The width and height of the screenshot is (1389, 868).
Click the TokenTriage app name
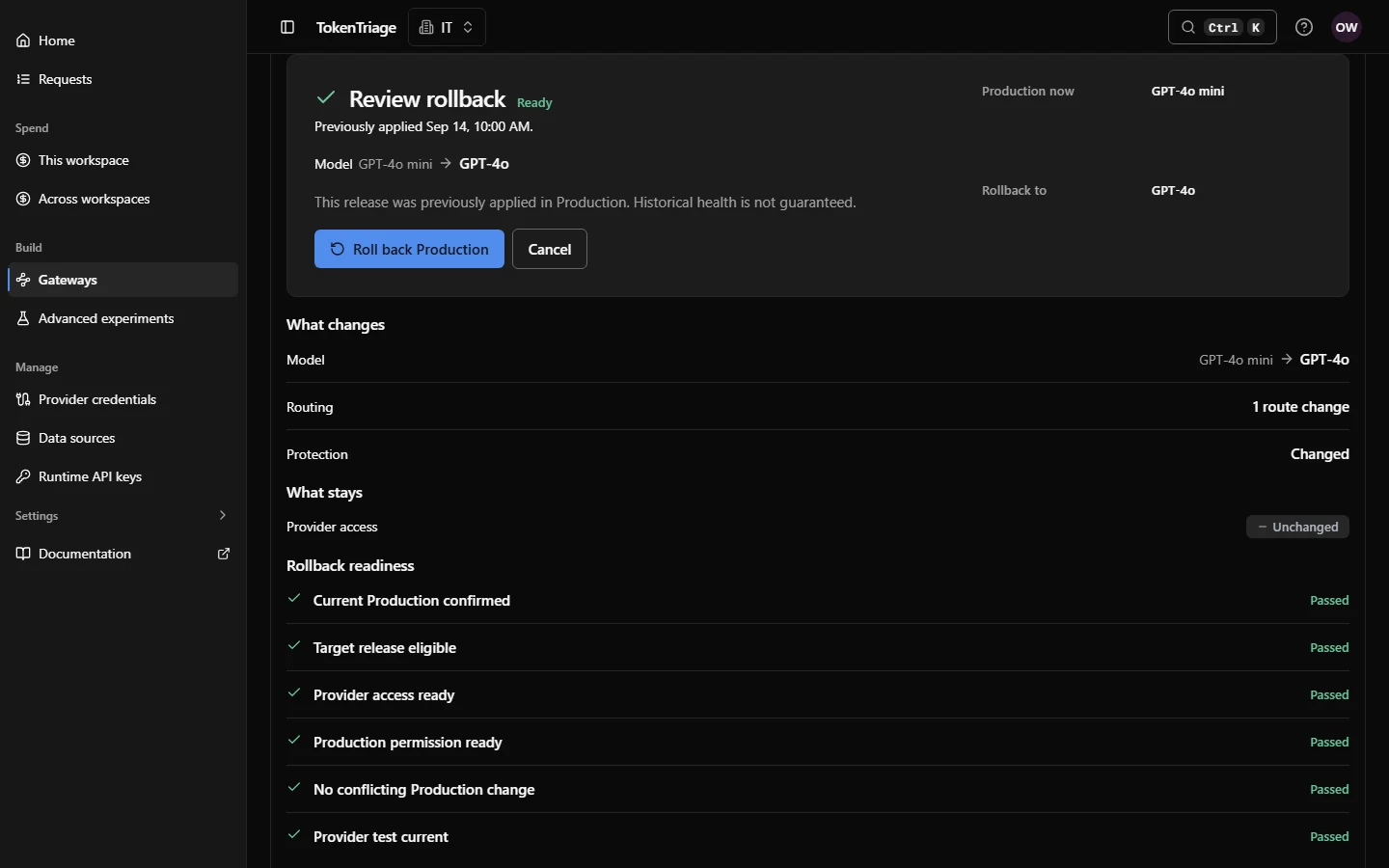coord(356,27)
